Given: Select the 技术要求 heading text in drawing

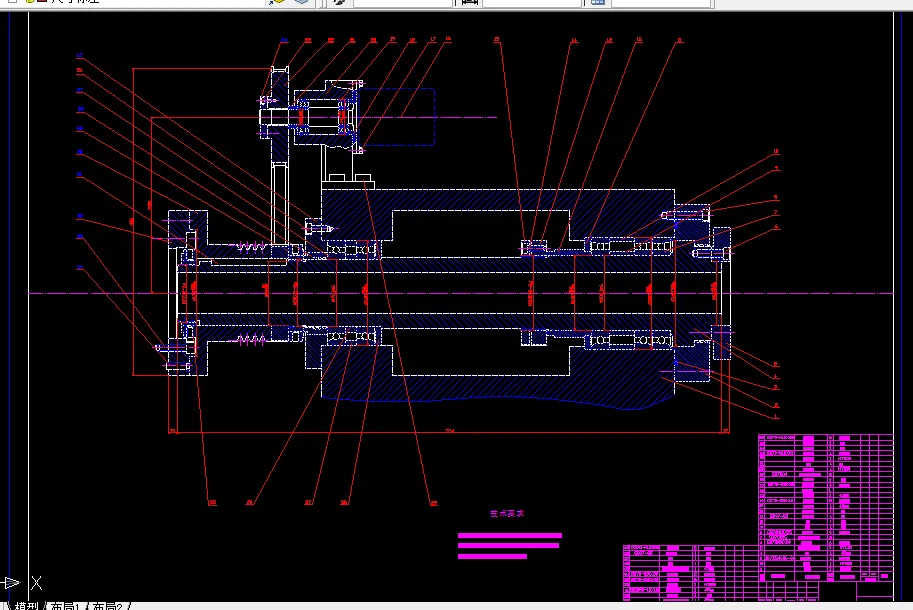Looking at the screenshot, I should click(x=507, y=513).
